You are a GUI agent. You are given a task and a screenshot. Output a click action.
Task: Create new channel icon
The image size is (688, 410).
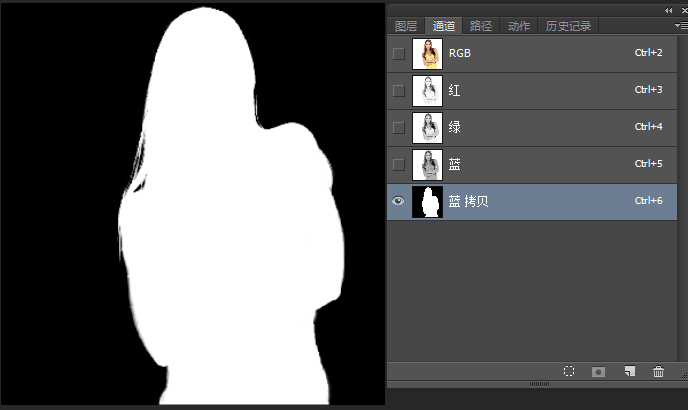[630, 371]
